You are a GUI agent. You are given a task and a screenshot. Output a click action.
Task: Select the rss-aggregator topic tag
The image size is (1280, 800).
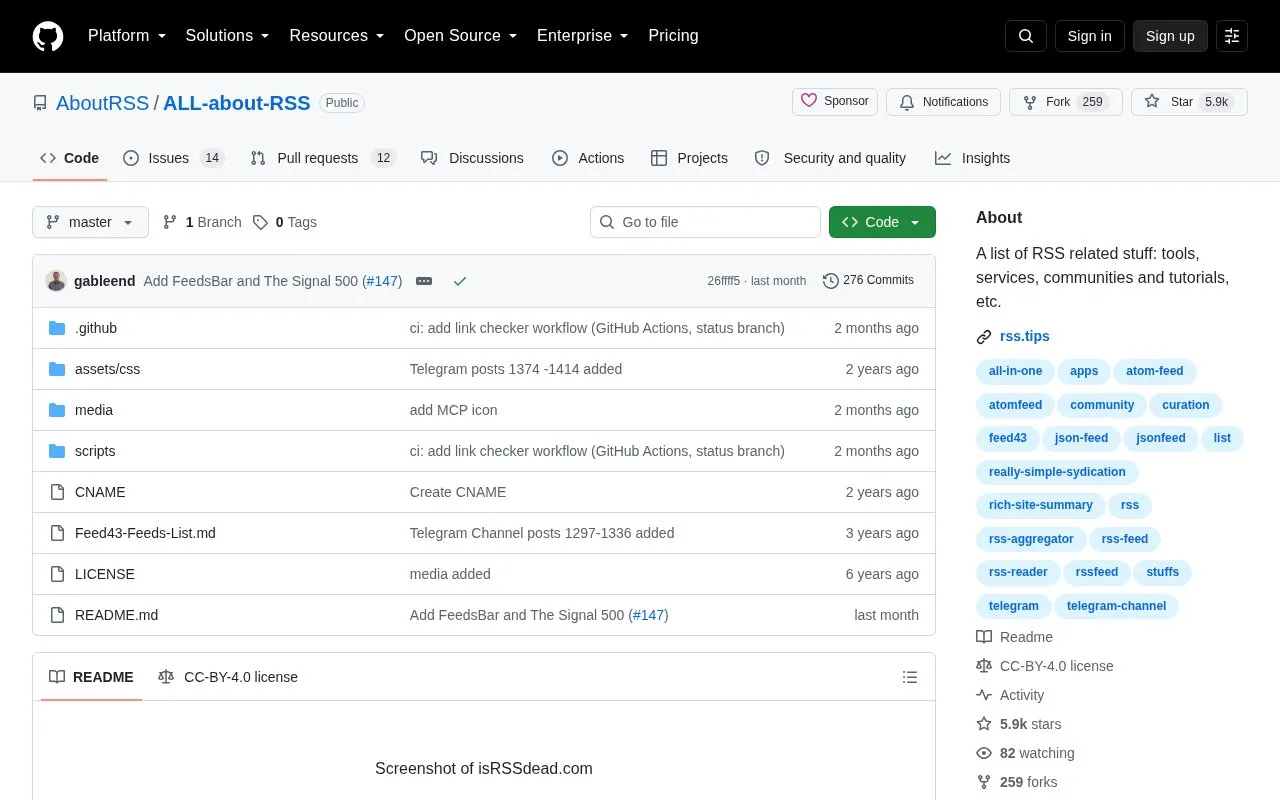(x=1031, y=539)
